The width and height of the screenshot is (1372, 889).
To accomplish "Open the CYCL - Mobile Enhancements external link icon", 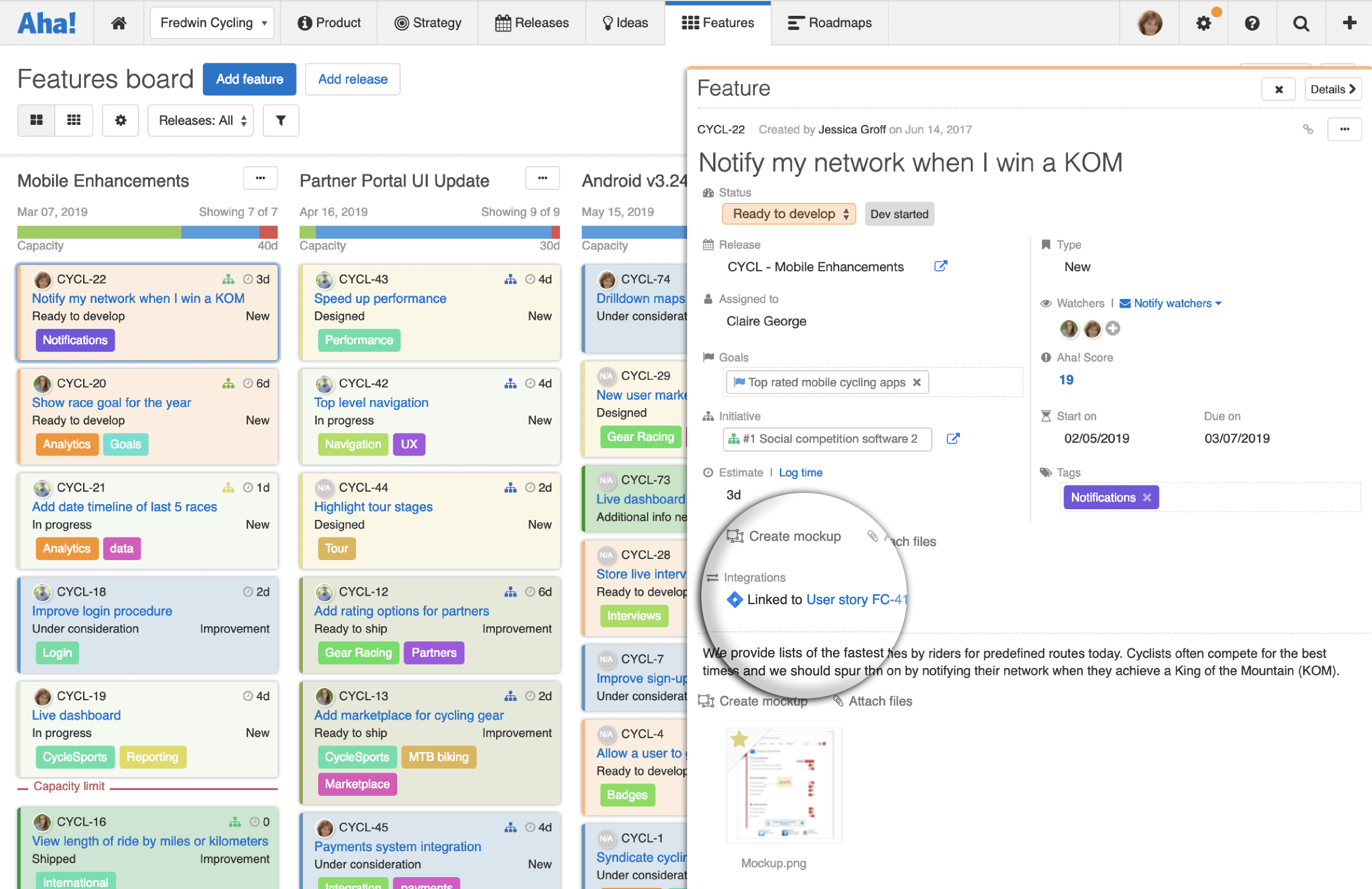I will tap(941, 266).
